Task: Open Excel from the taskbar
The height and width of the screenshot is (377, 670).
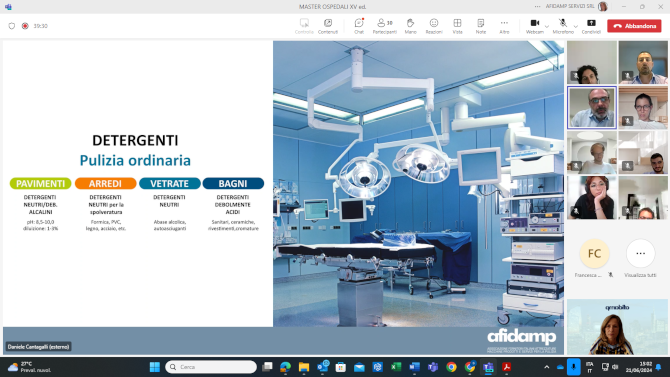Action: (396, 367)
